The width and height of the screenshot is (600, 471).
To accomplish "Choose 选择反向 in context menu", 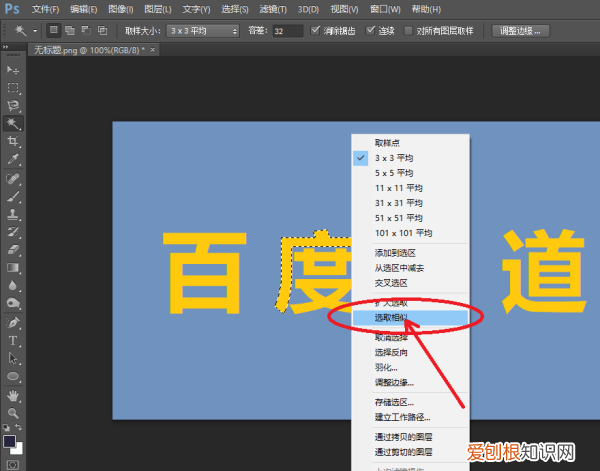I will pyautogui.click(x=410, y=352).
